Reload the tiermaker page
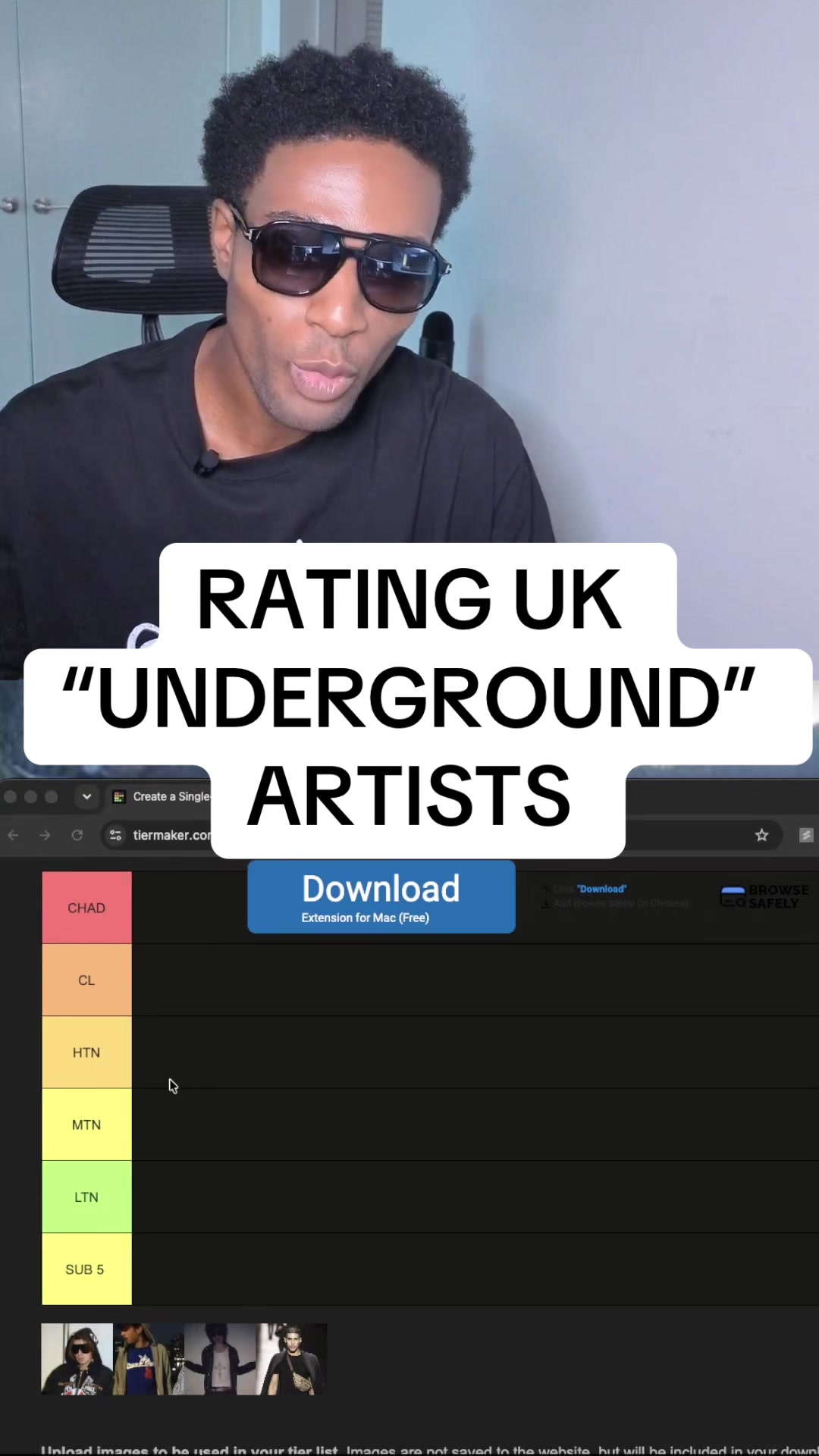Viewport: 819px width, 1456px height. [77, 835]
